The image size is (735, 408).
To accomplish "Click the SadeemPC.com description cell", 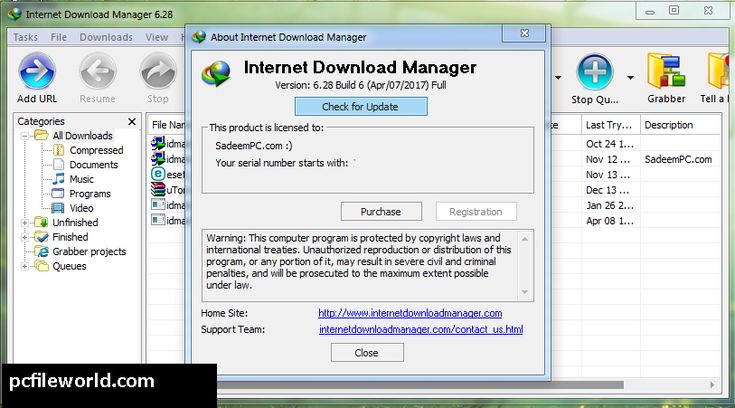I will (678, 159).
